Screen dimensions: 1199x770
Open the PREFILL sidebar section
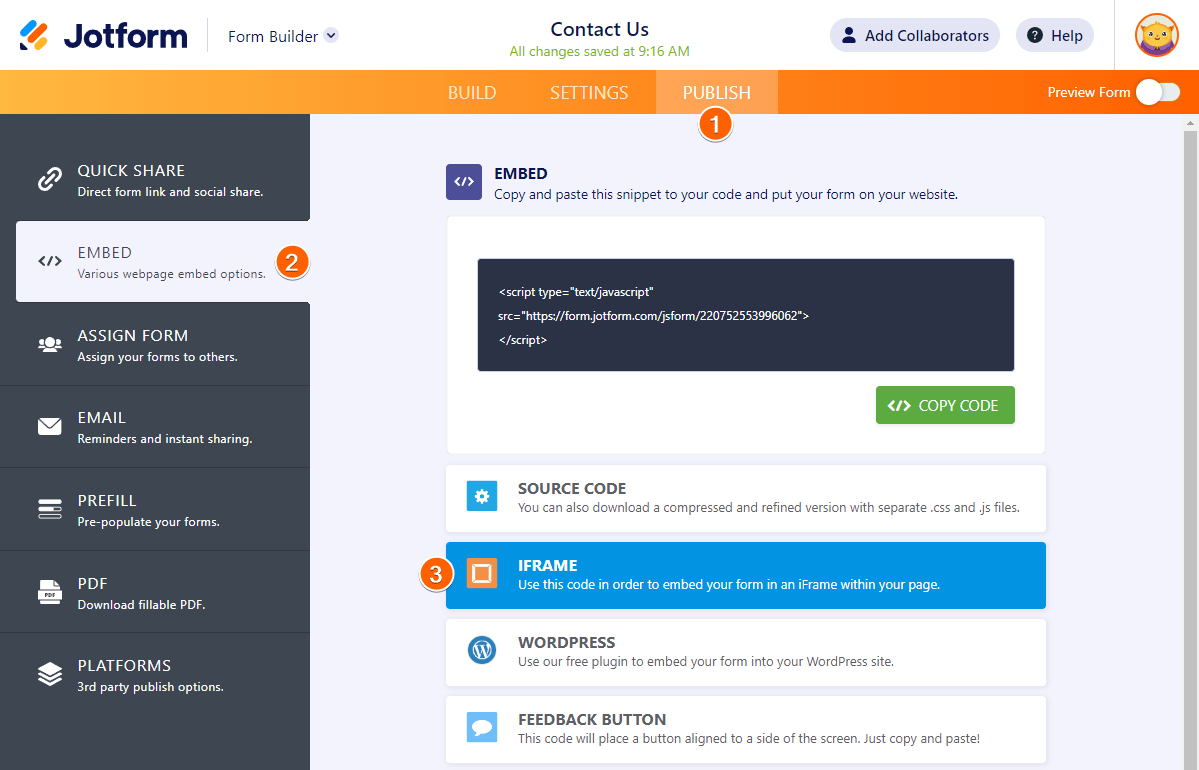154,509
